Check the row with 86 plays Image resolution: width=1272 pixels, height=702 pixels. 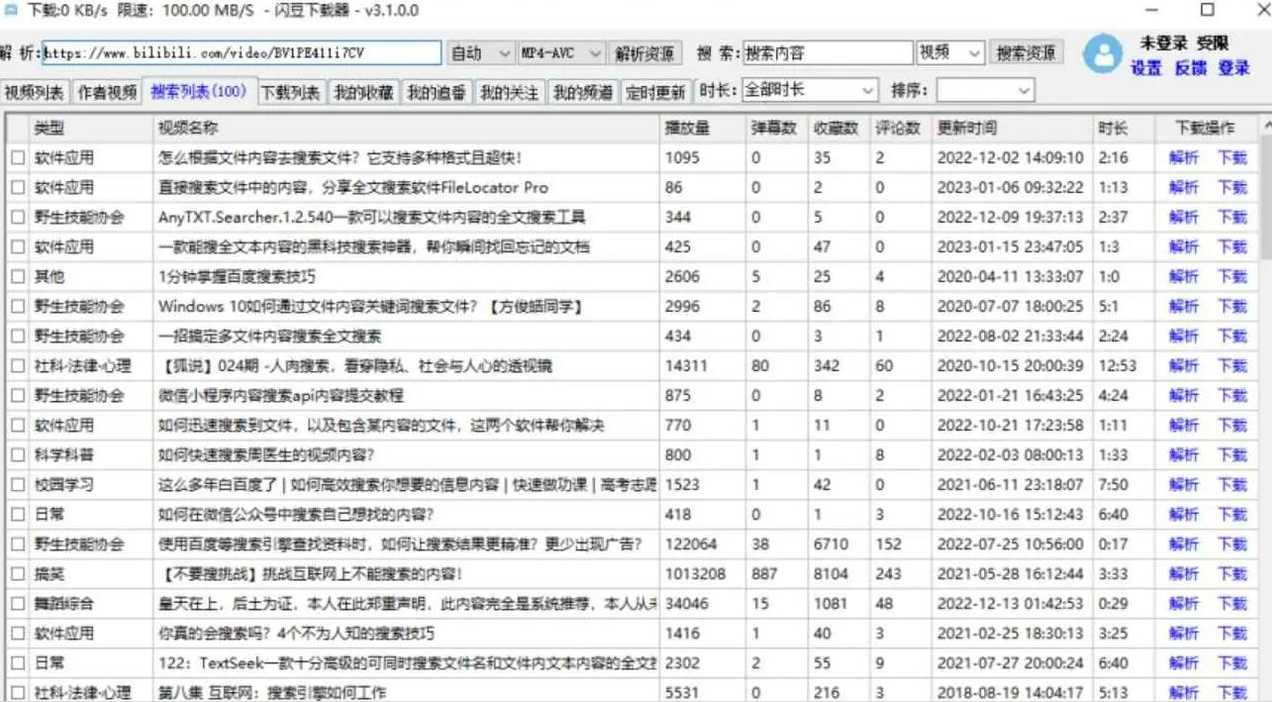coord(18,187)
